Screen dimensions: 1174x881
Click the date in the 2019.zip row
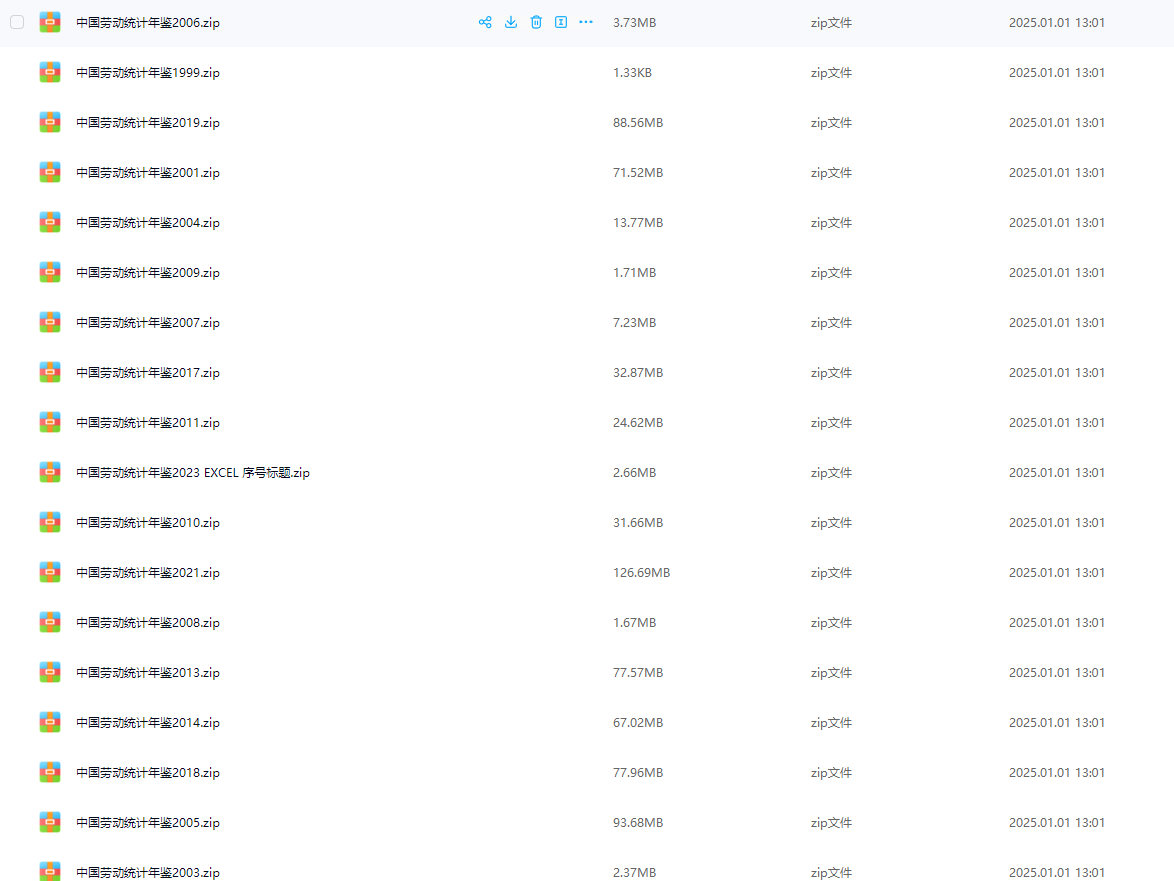1056,123
